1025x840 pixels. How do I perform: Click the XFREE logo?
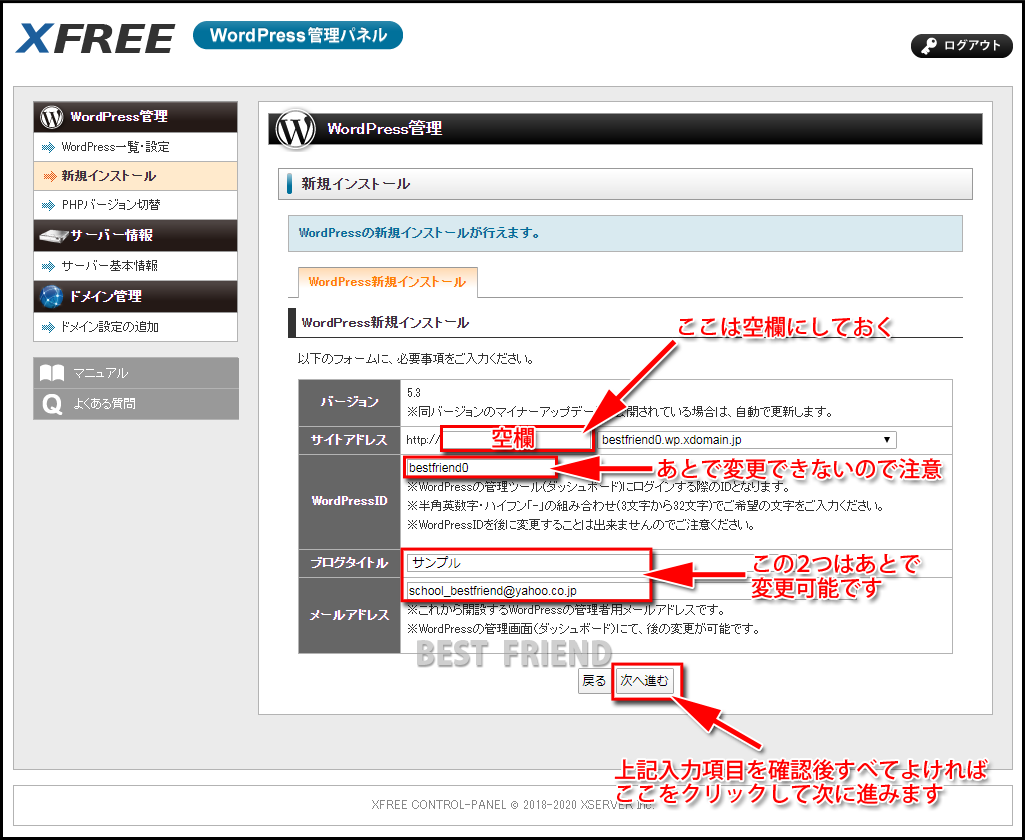click(x=95, y=38)
